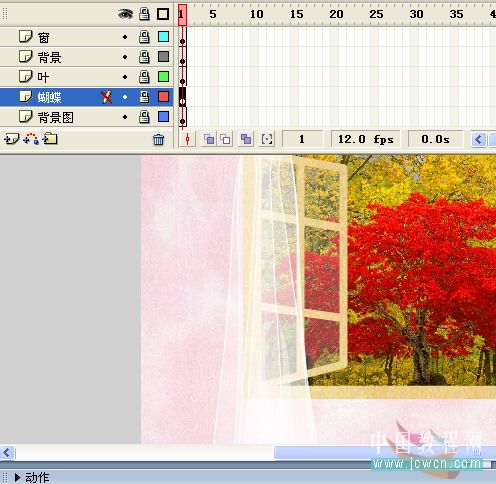Click frame 10 on the timeline ruler
The image size is (496, 484).
[x=257, y=14]
